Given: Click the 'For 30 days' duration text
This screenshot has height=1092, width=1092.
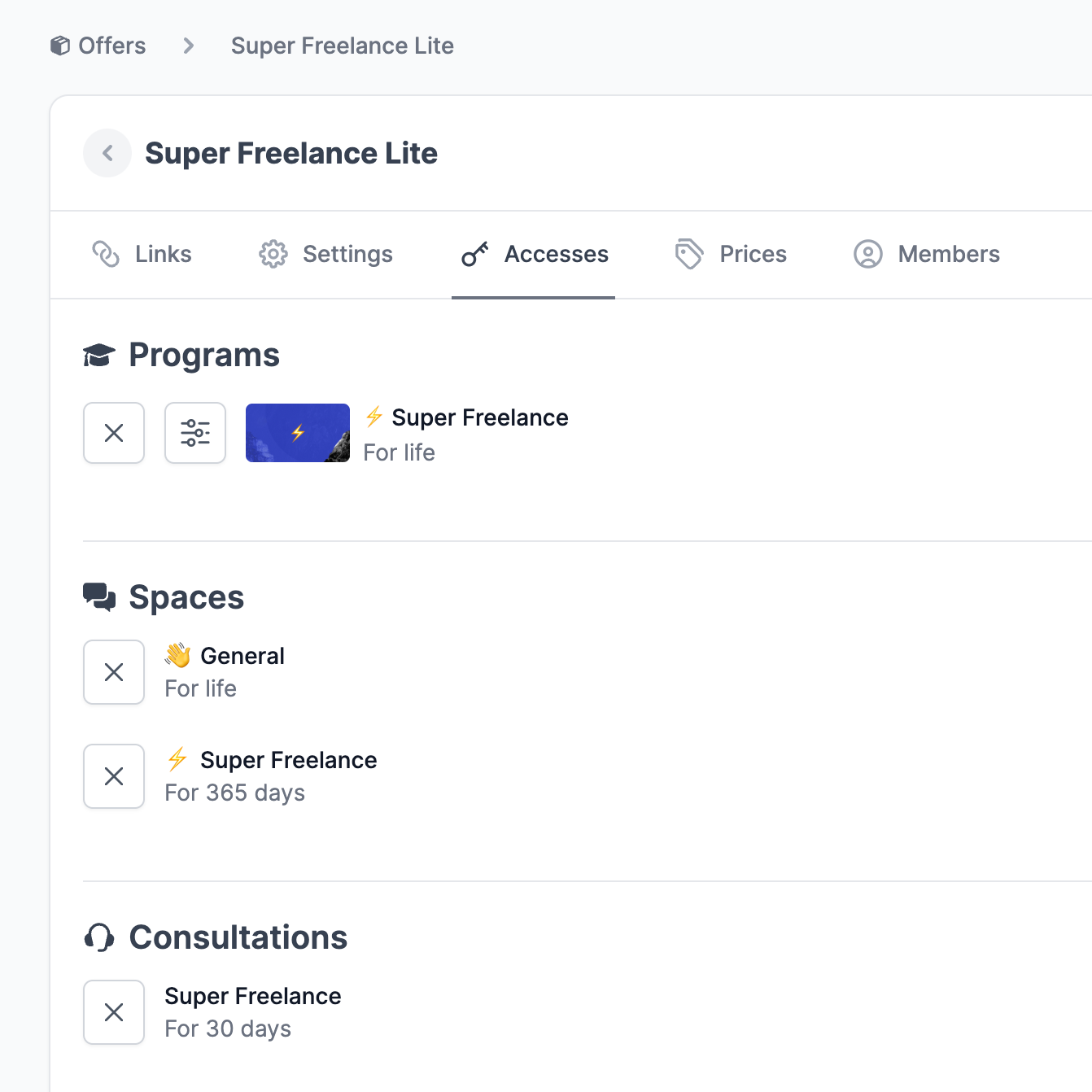Looking at the screenshot, I should click(228, 1029).
